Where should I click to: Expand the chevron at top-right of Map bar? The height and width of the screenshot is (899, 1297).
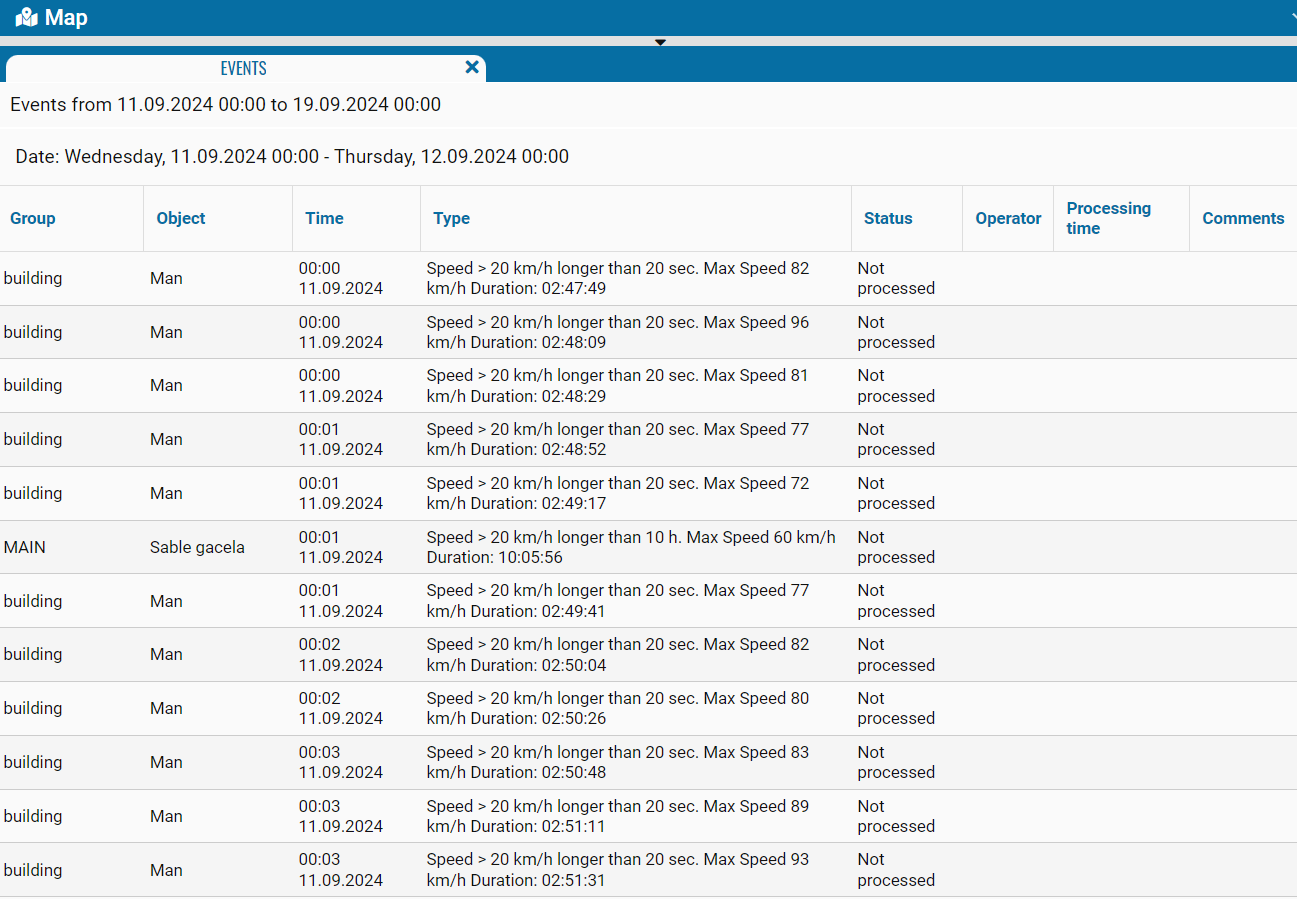[1290, 17]
